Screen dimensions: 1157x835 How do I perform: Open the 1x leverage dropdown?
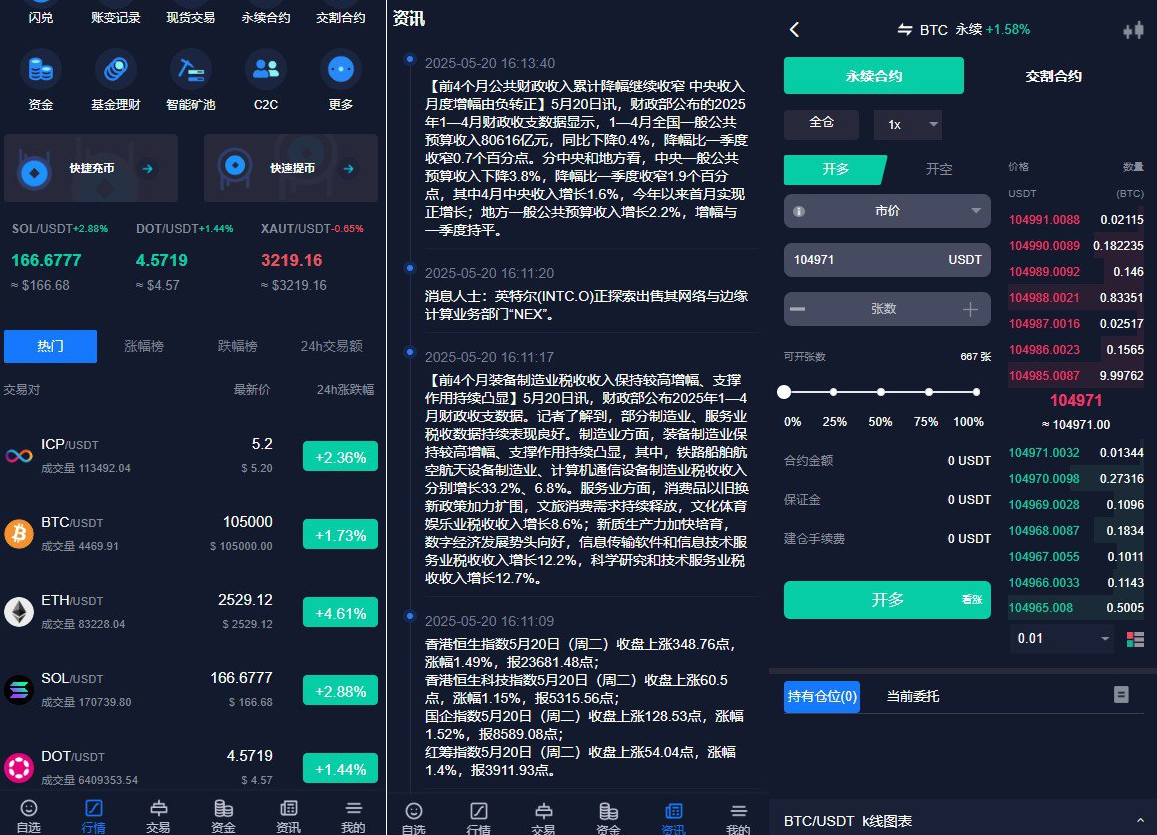coord(908,125)
